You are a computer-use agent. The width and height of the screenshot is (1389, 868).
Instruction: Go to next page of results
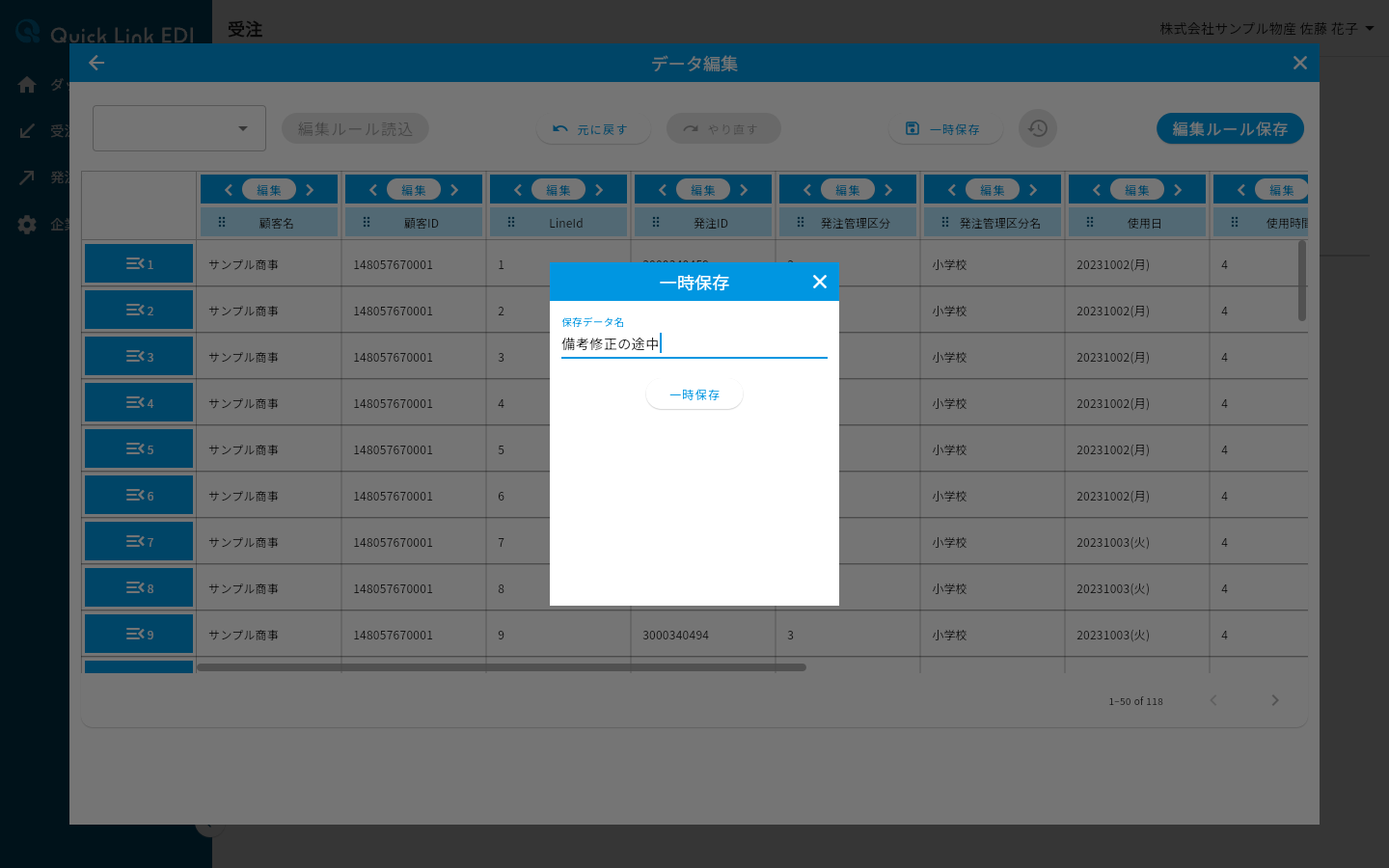click(1275, 700)
